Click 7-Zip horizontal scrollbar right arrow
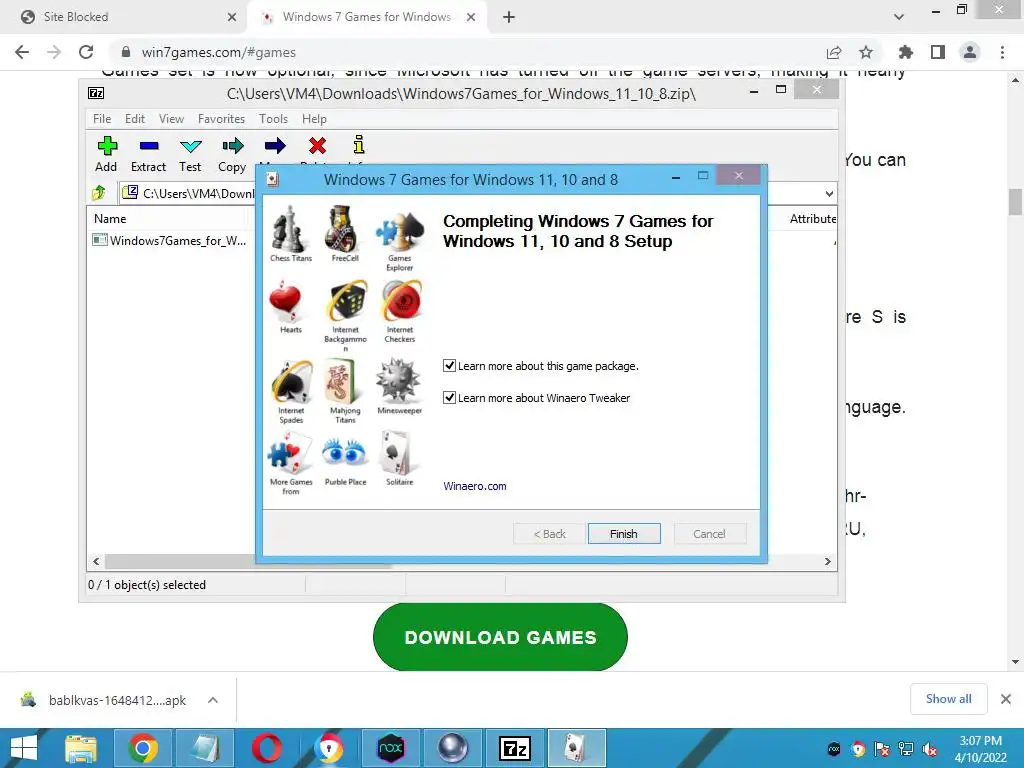 click(x=828, y=562)
